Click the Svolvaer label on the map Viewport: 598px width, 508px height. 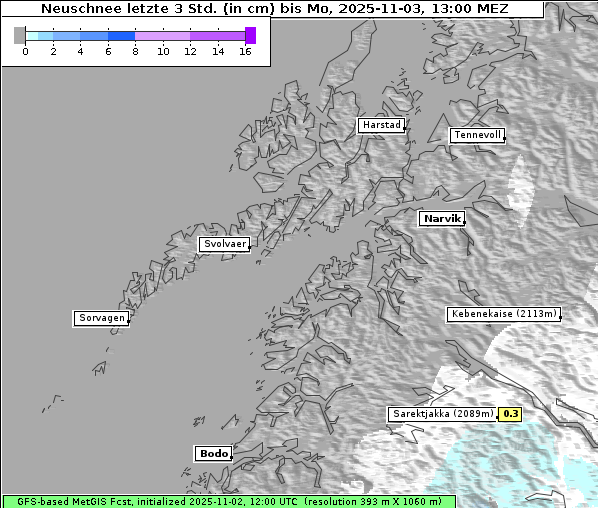tap(225, 244)
